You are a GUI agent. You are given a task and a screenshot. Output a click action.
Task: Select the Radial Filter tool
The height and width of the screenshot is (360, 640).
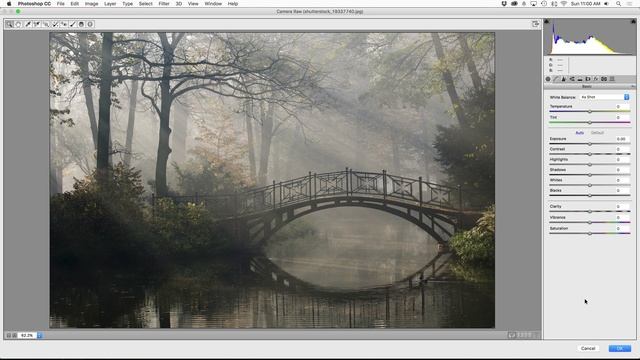(x=90, y=24)
